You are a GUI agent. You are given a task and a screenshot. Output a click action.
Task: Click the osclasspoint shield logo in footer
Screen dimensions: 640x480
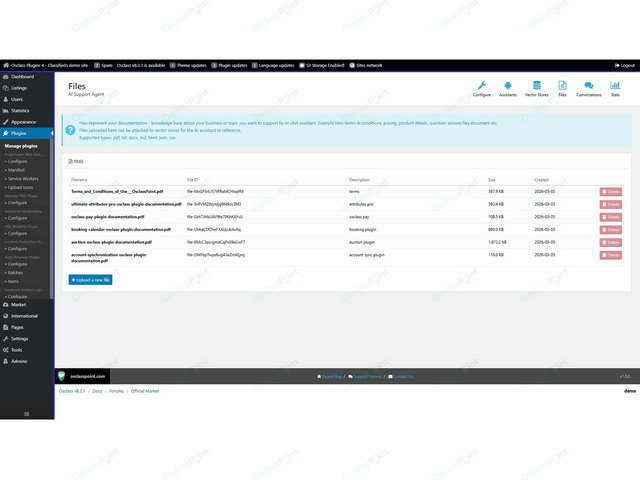pos(61,376)
